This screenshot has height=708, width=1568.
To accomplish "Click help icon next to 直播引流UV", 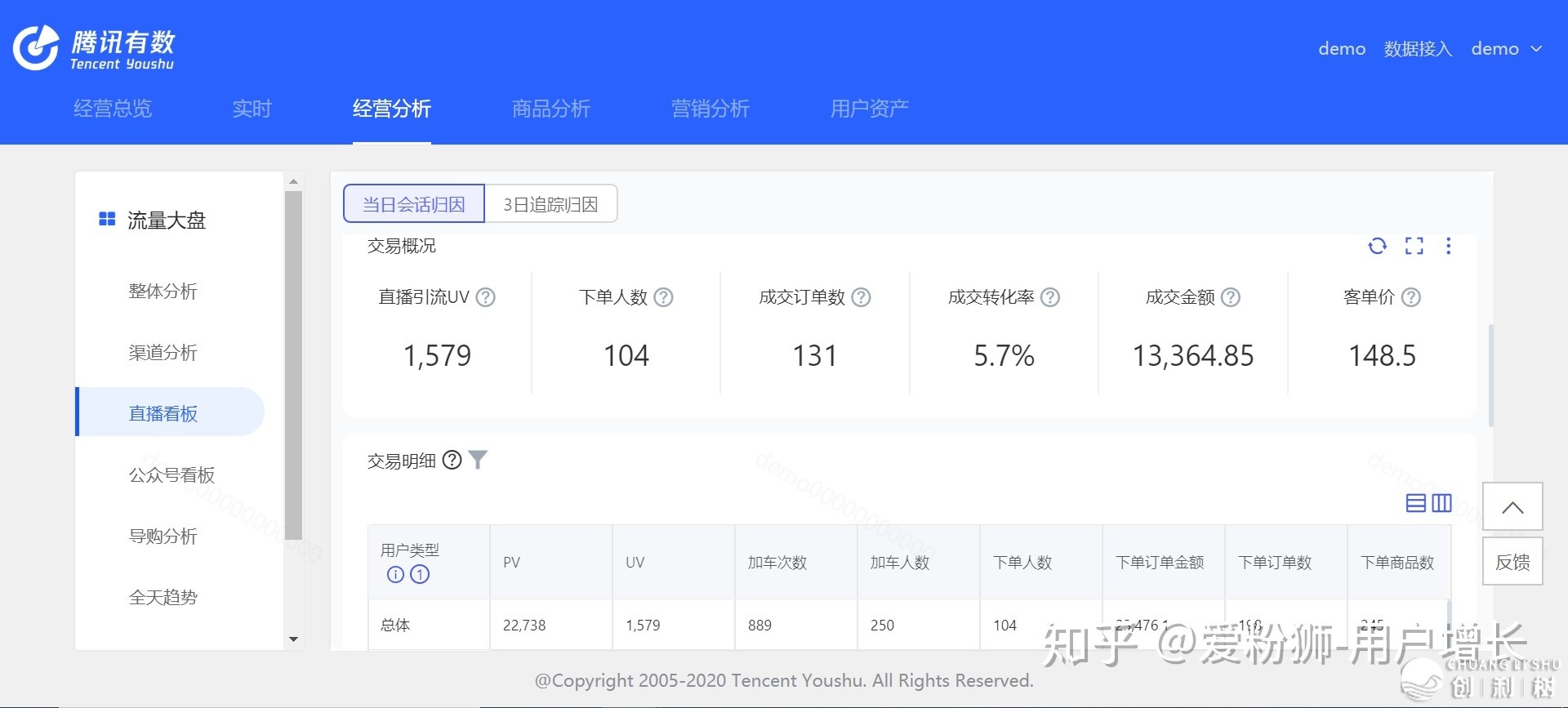I will coord(485,297).
